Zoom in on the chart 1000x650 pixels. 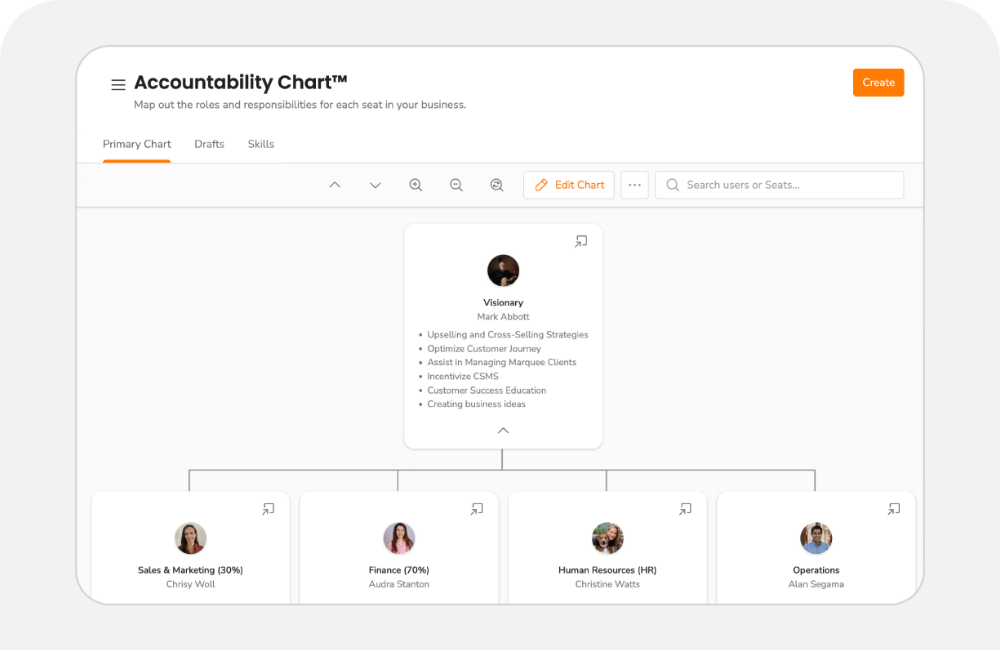point(416,185)
